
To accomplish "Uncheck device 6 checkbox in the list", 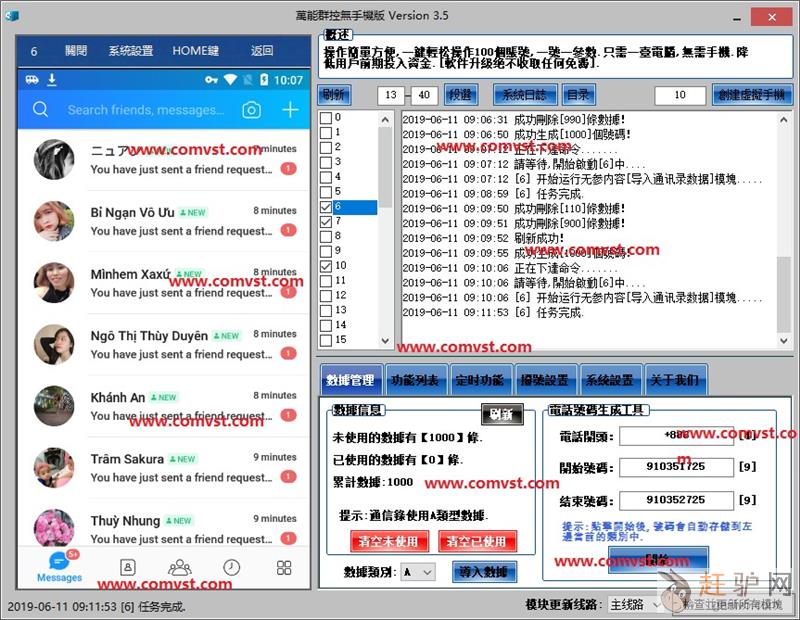I will tap(326, 207).
